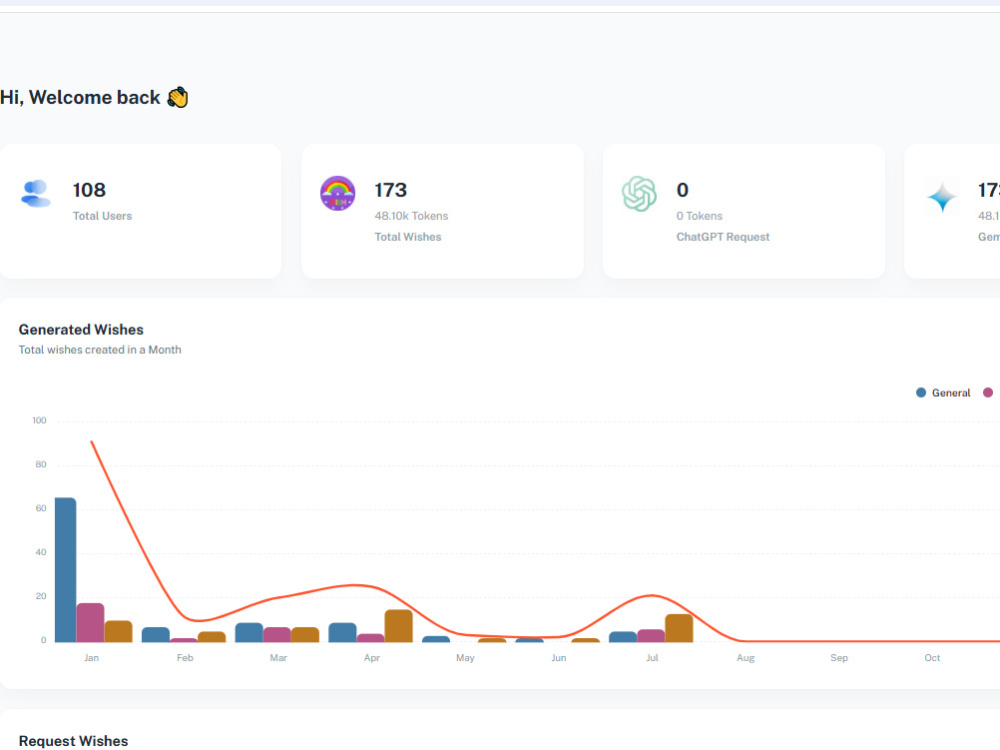Open the Total Wishes card showing 173
Viewport: 1000px width, 750px height.
point(443,211)
